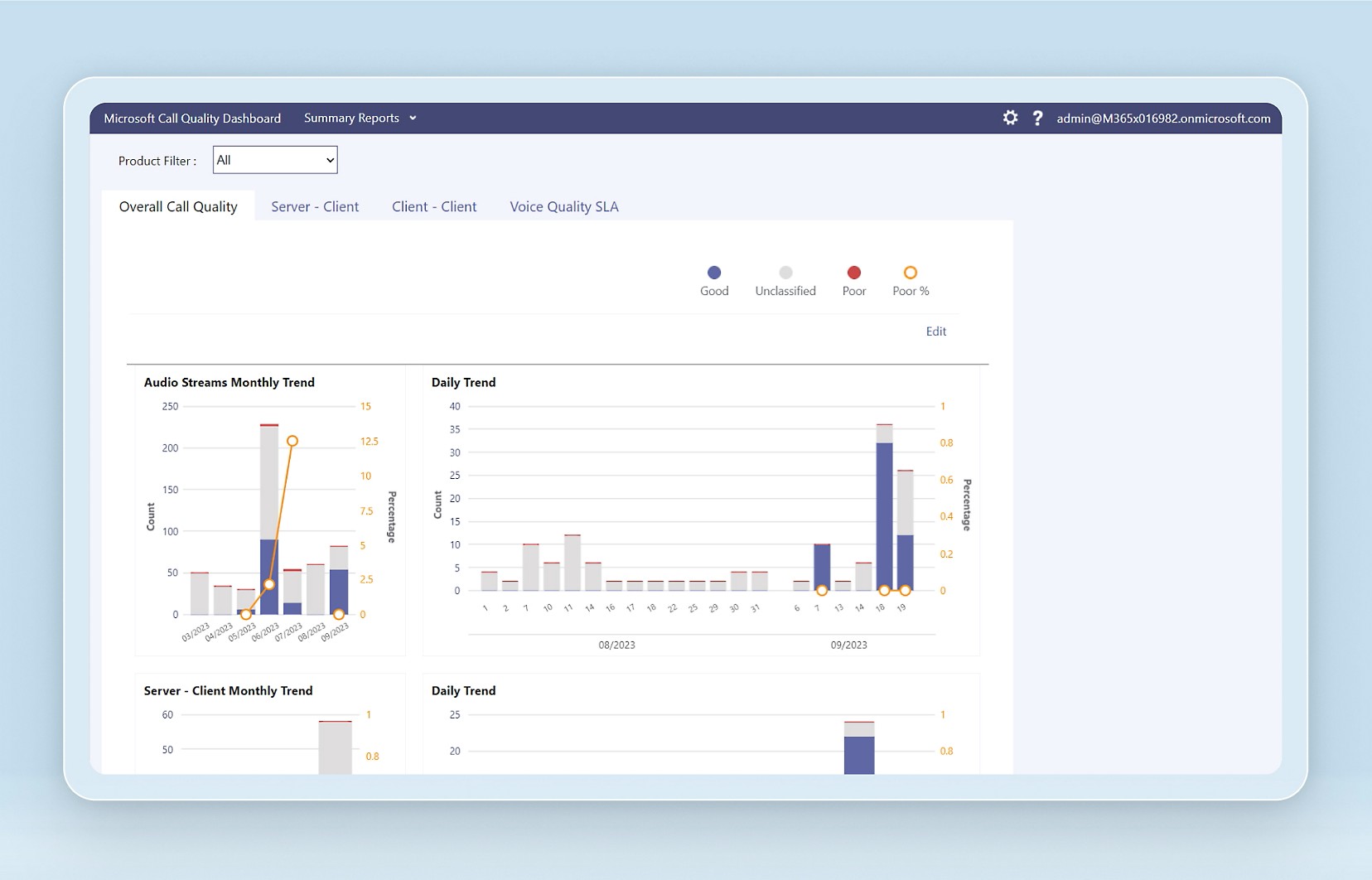
Task: Click the admin account email
Action: pos(1163,118)
